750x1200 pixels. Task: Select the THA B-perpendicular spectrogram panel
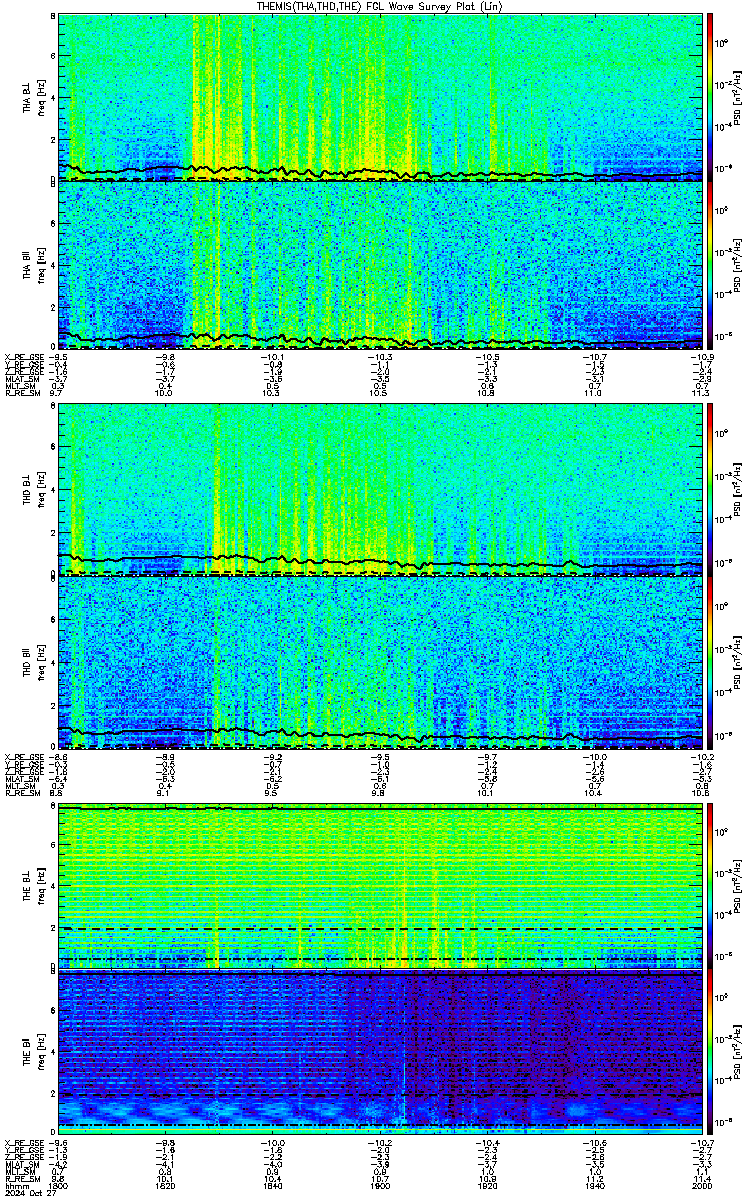[x=381, y=97]
